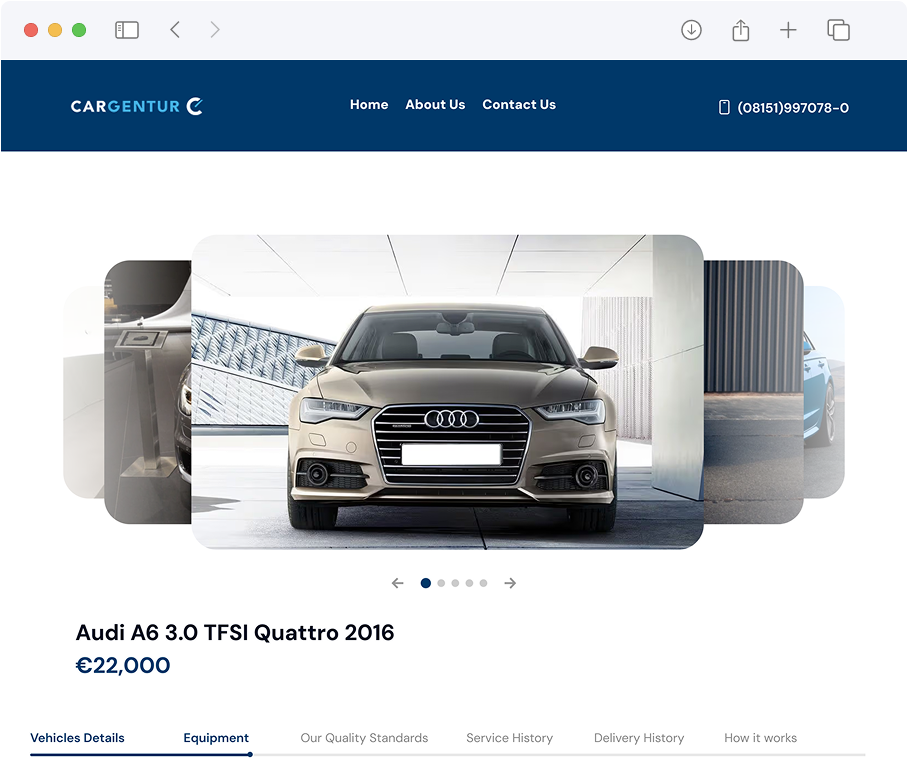Open the browser downloads icon

click(x=691, y=30)
